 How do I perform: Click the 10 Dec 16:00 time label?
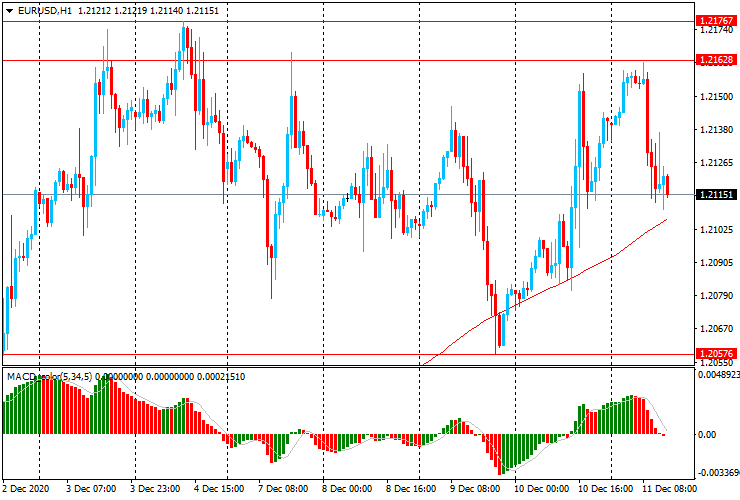point(605,488)
